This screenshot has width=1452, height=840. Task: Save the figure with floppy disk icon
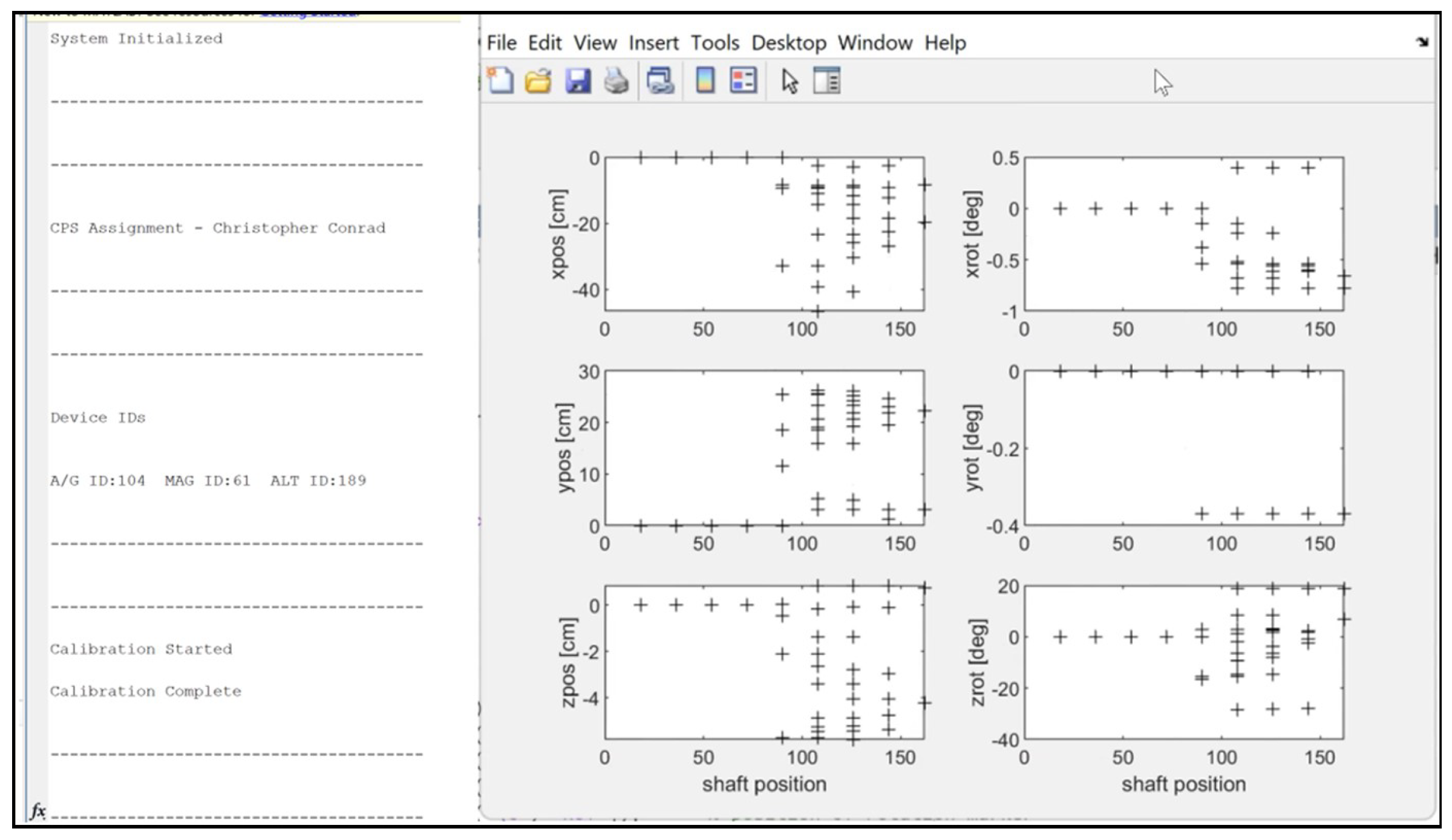click(x=578, y=80)
